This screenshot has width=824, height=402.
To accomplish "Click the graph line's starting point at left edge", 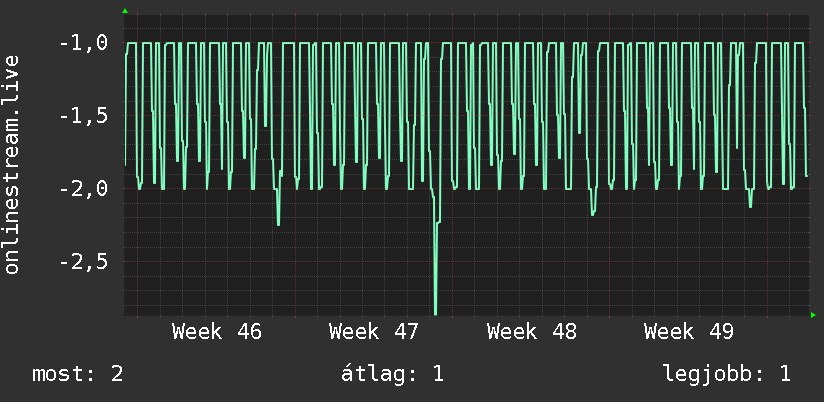I will [x=125, y=164].
